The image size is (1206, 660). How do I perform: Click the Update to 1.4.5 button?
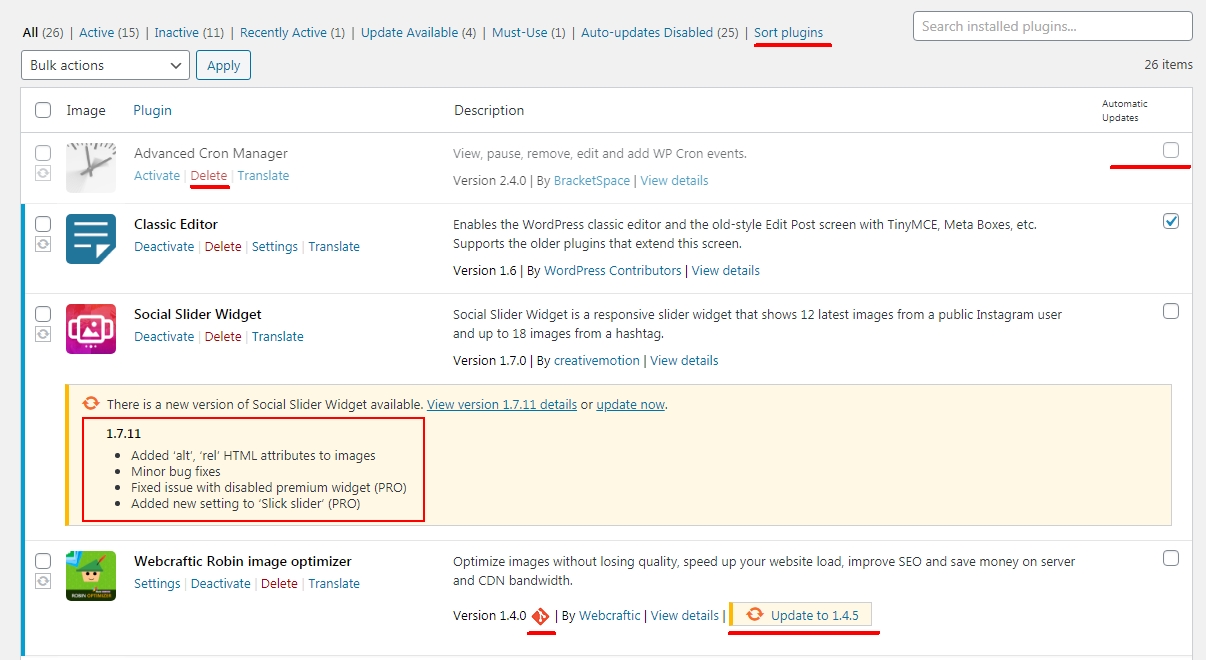803,615
